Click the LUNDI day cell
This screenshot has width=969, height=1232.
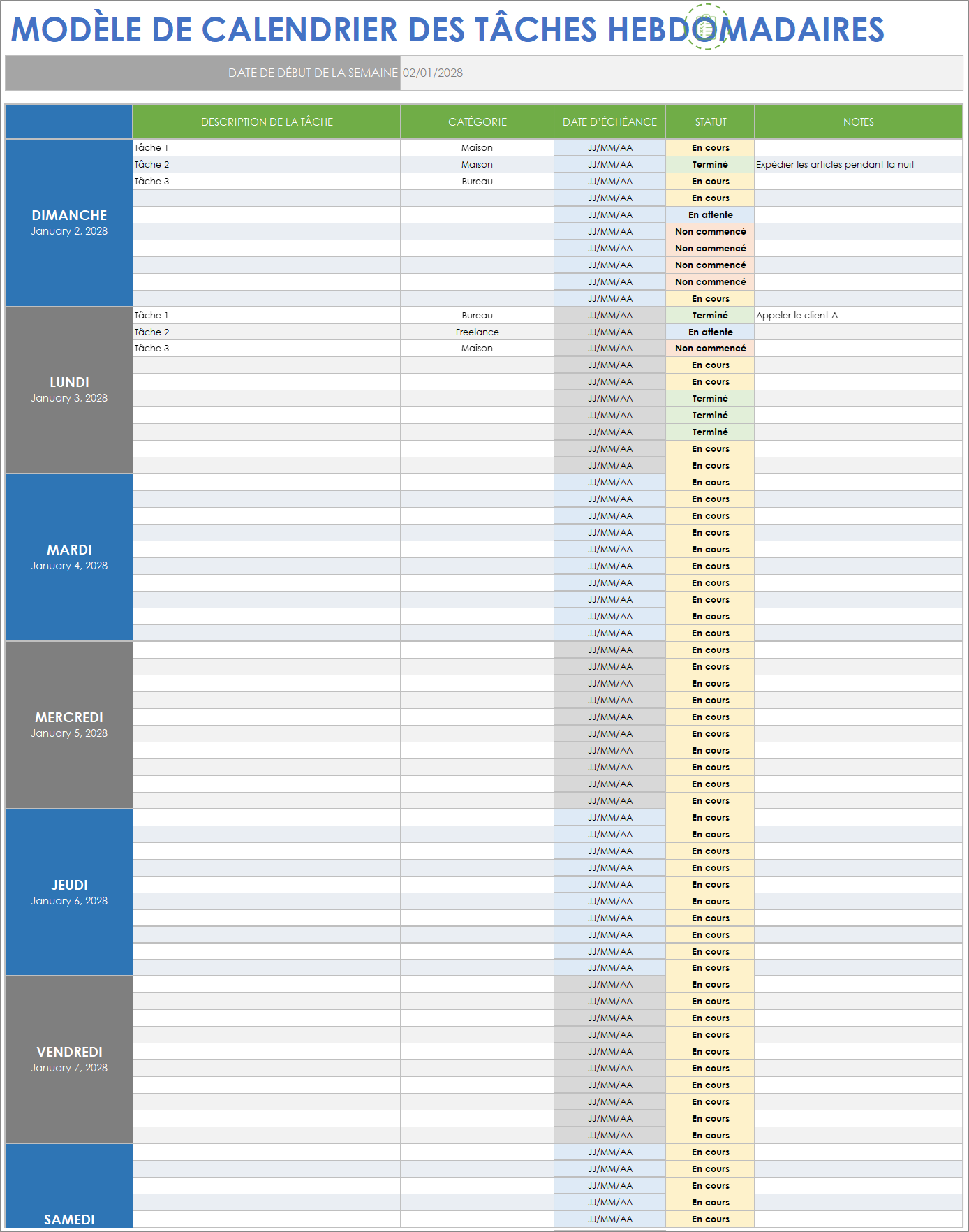(x=69, y=390)
